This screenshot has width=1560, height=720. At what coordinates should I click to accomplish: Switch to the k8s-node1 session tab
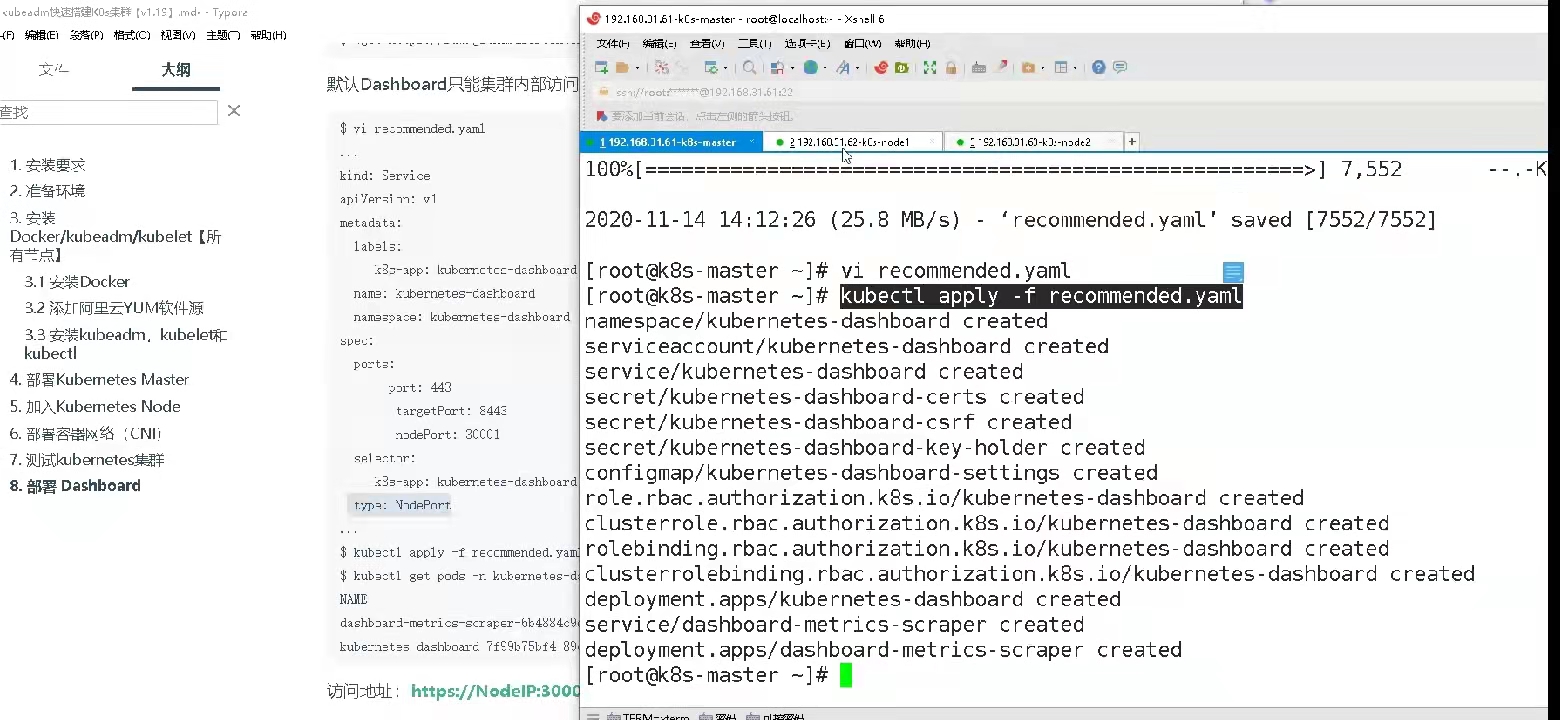(853, 142)
